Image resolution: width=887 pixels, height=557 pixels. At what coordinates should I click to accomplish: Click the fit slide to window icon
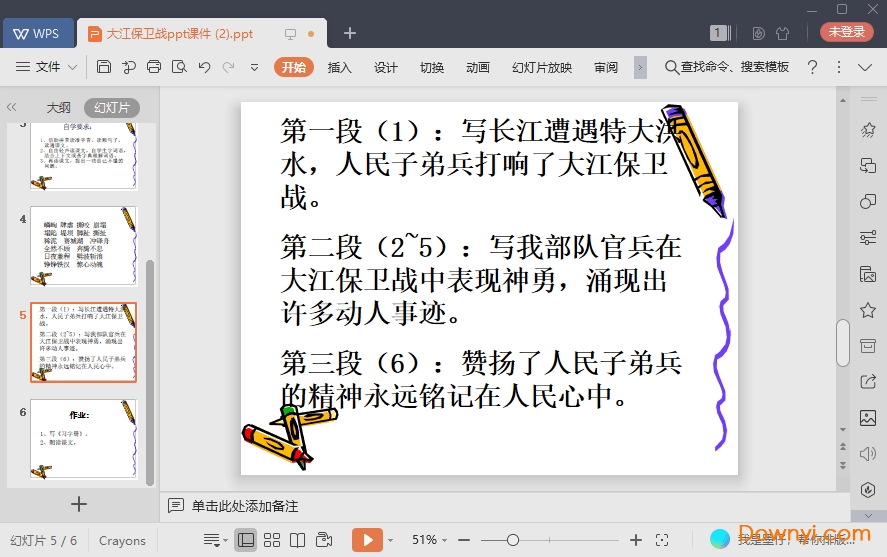click(x=662, y=540)
